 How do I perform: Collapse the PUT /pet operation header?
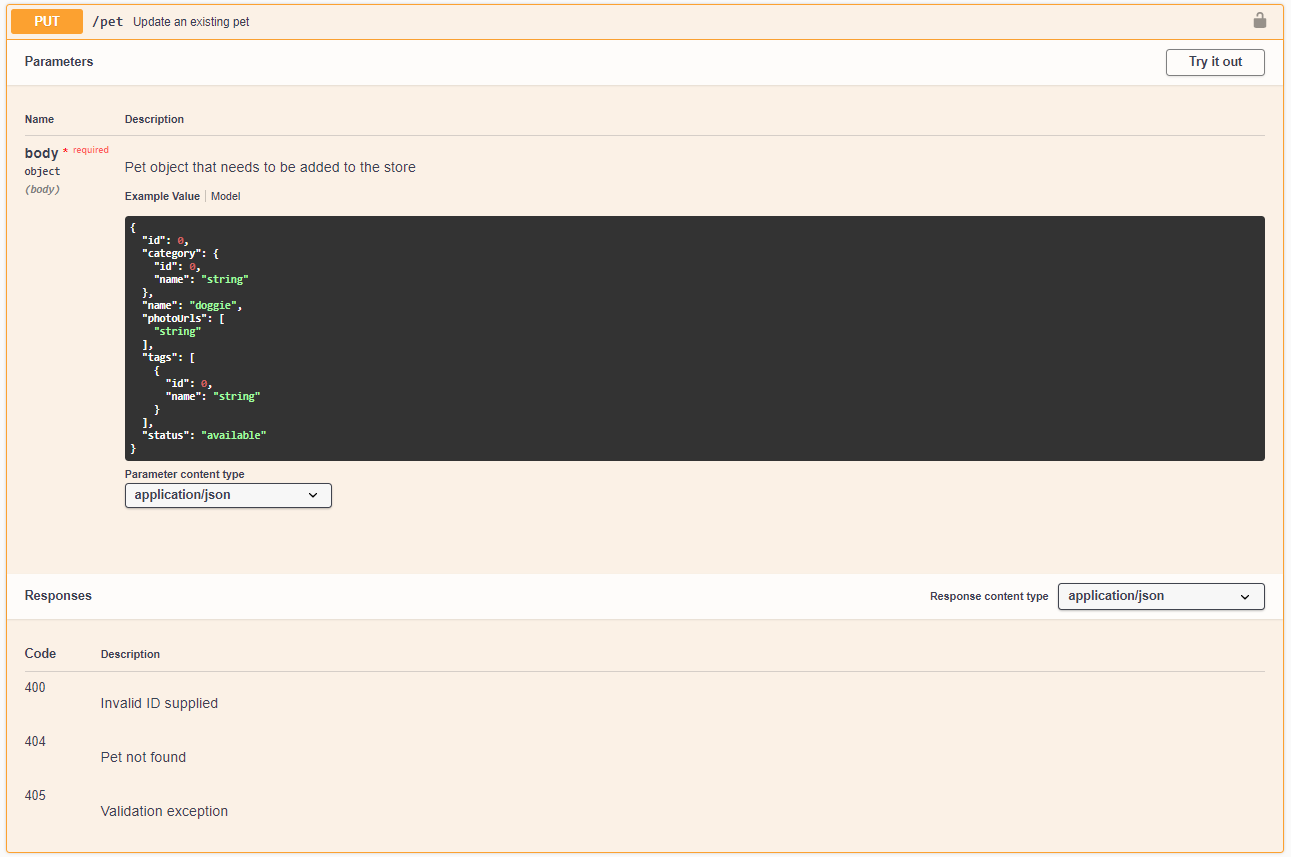[645, 21]
